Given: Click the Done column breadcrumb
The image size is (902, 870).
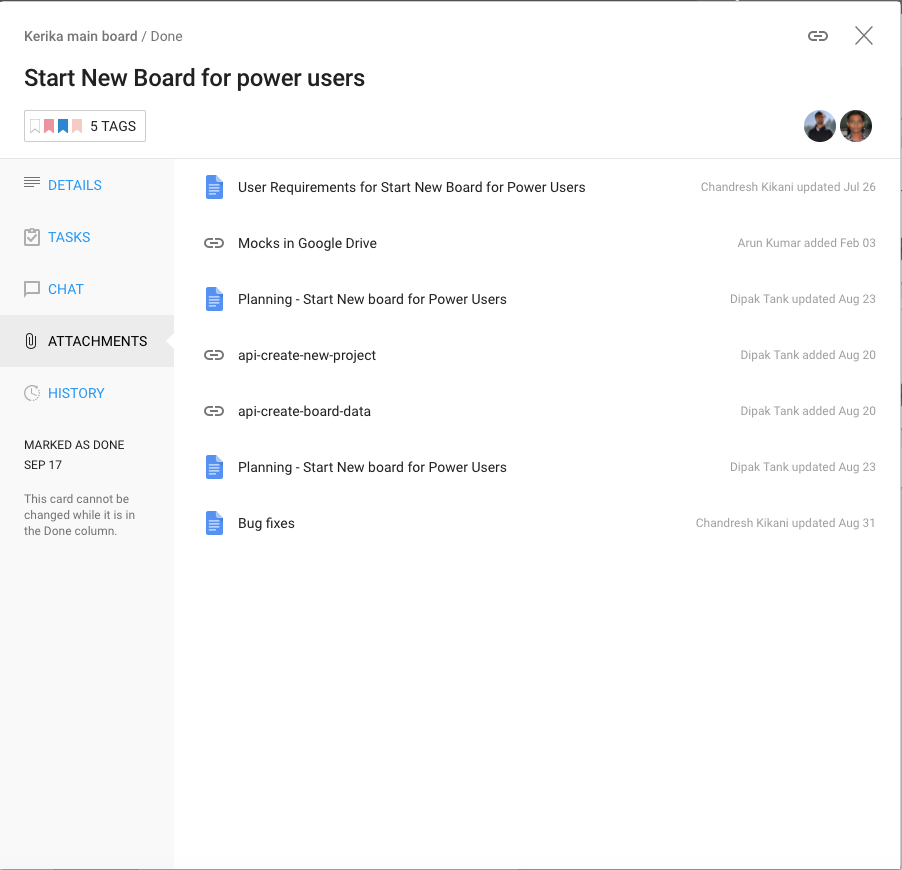Looking at the screenshot, I should pos(166,36).
